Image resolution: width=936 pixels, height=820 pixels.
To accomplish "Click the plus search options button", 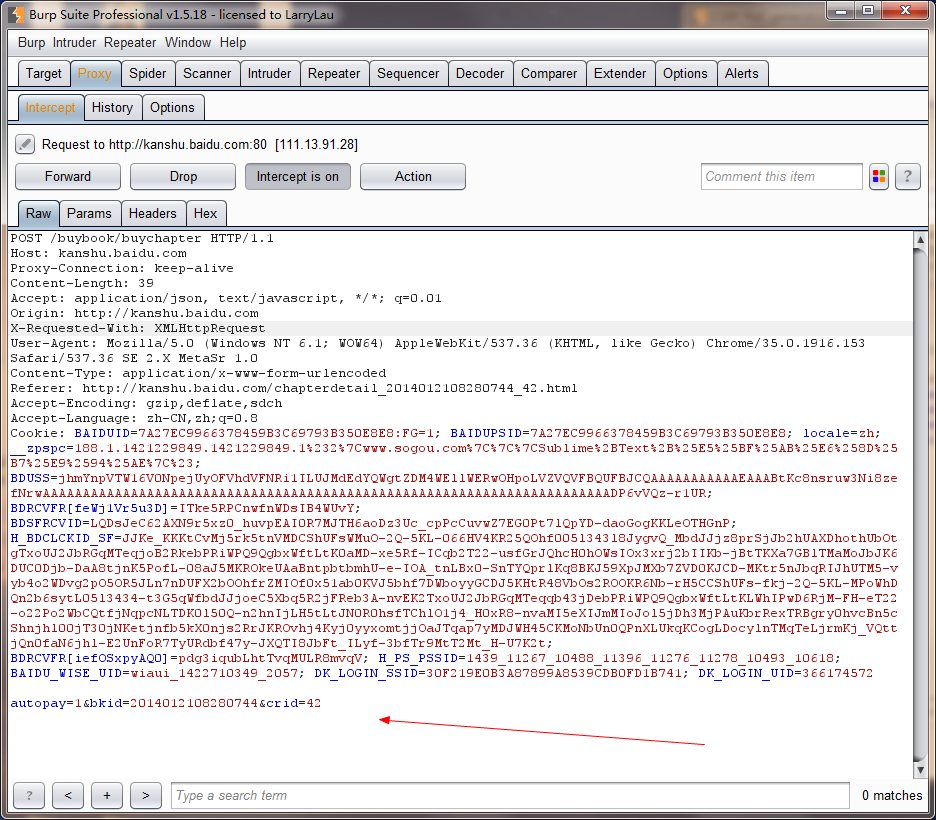I will coord(107,796).
